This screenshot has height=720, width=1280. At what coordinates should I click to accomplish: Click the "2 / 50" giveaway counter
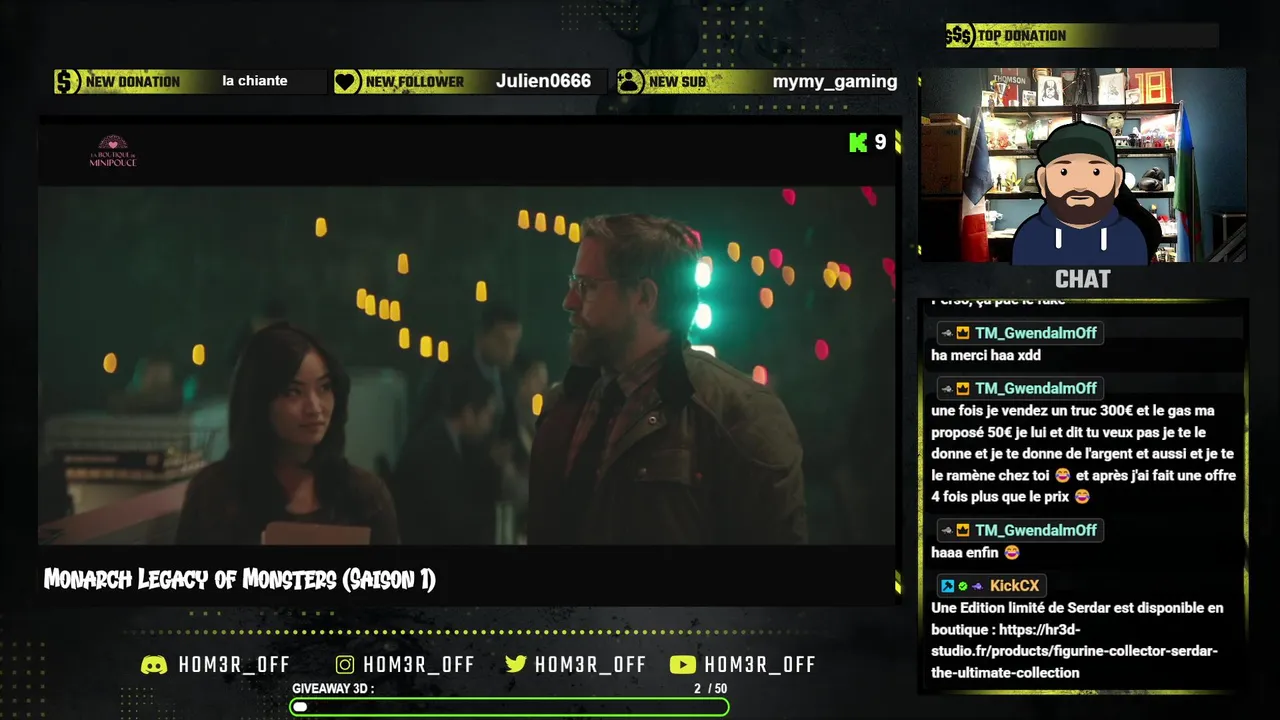click(x=710, y=689)
